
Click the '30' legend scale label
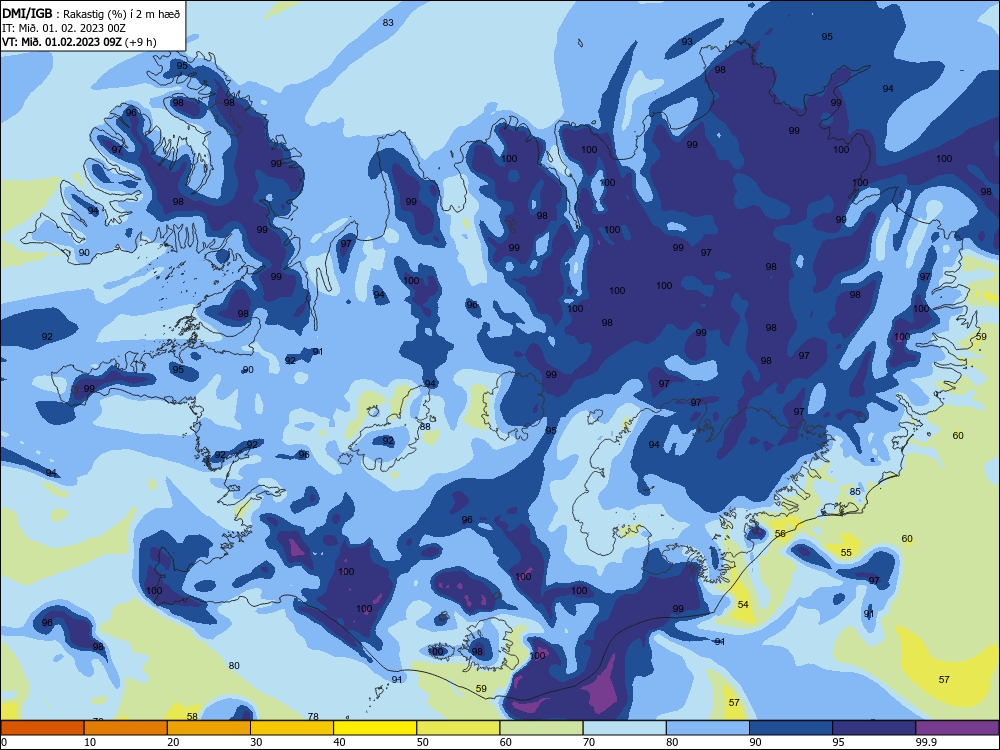256,742
